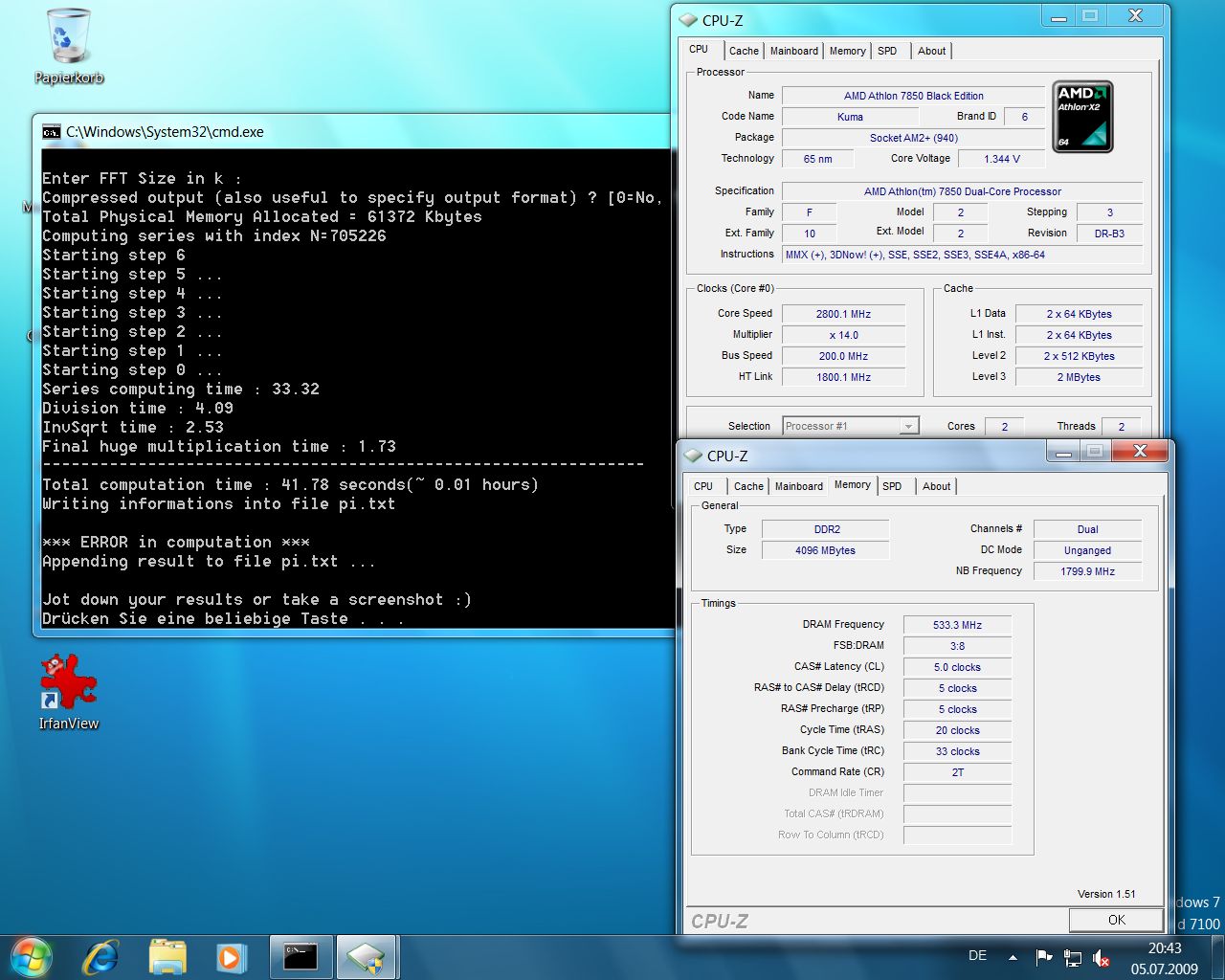Select CPU tab in upper CPU-Z window
The image size is (1225, 980).
click(699, 50)
